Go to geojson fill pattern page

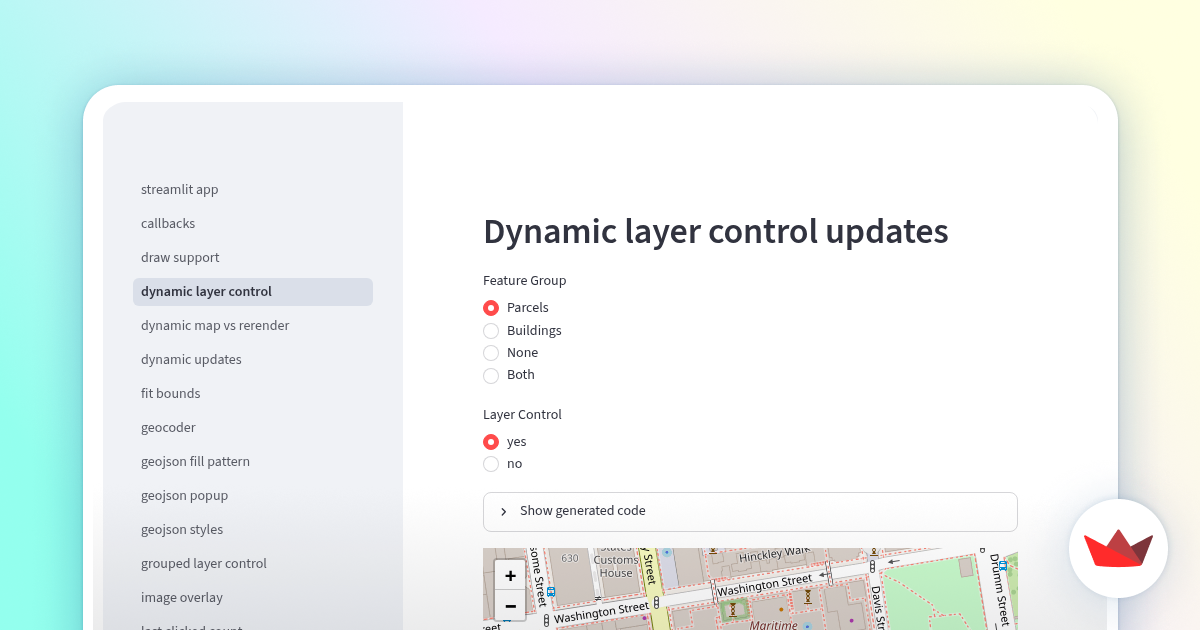coord(253,462)
